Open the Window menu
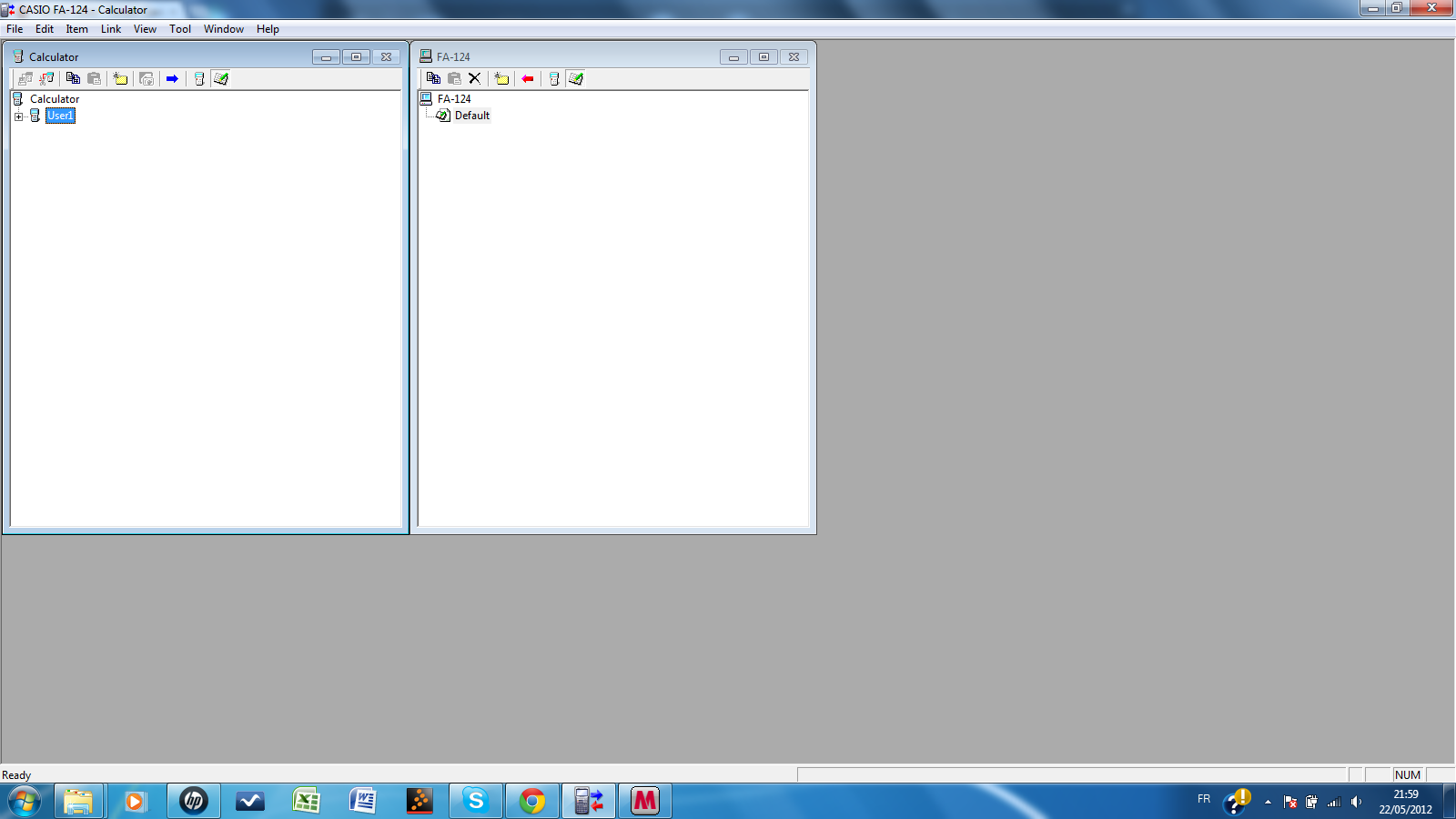Viewport: 1456px width, 819px height. tap(224, 29)
